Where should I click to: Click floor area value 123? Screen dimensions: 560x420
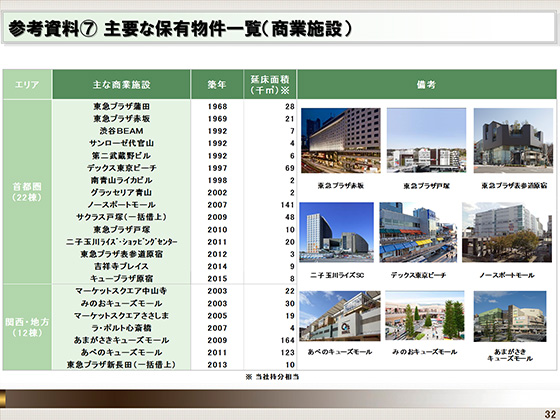[288, 353]
